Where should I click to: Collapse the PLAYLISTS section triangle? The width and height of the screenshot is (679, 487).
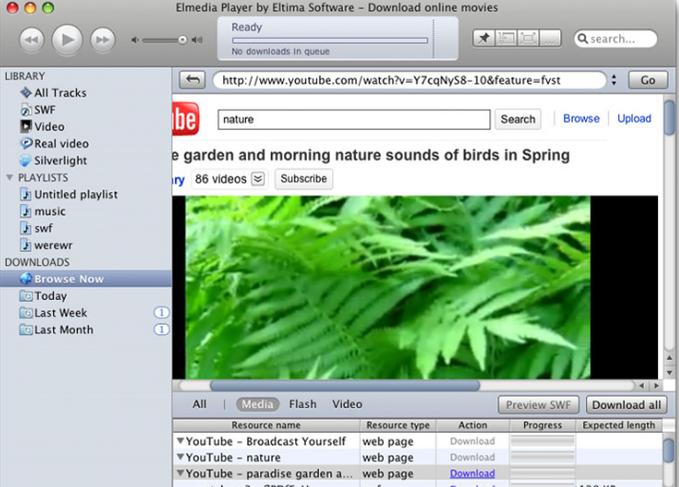tap(10, 177)
